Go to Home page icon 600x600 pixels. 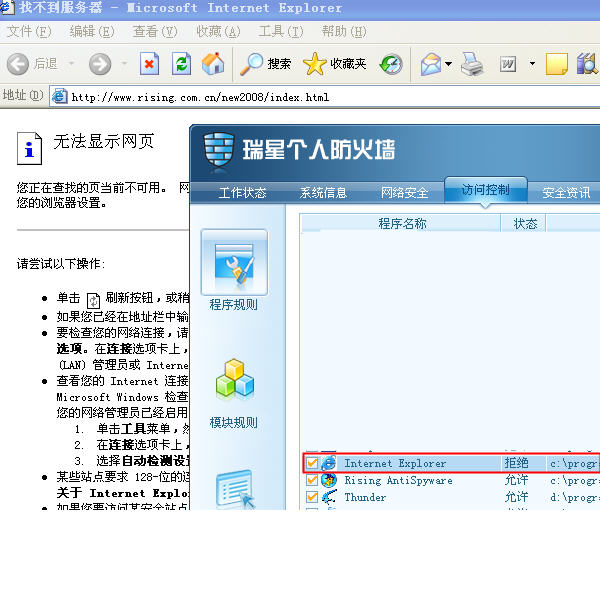pos(213,64)
